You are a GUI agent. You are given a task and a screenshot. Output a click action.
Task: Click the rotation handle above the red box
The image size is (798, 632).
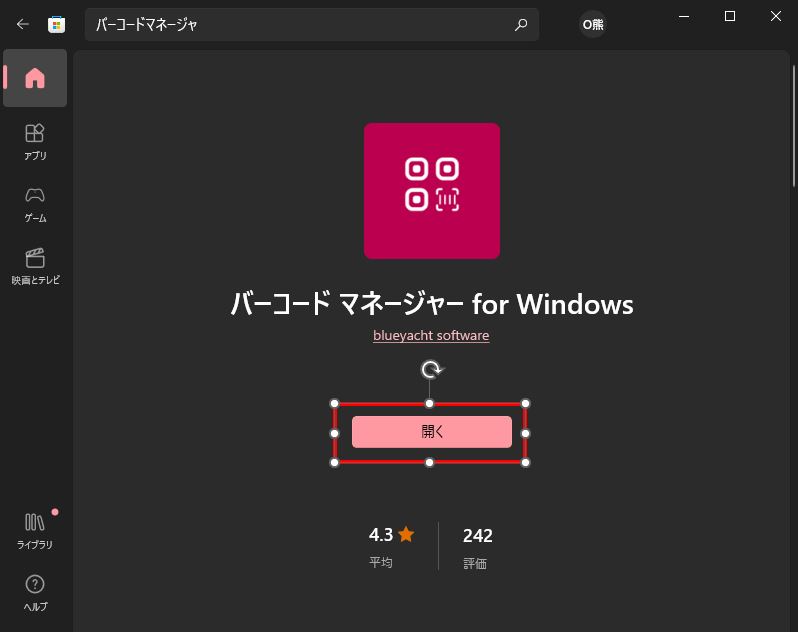(432, 369)
